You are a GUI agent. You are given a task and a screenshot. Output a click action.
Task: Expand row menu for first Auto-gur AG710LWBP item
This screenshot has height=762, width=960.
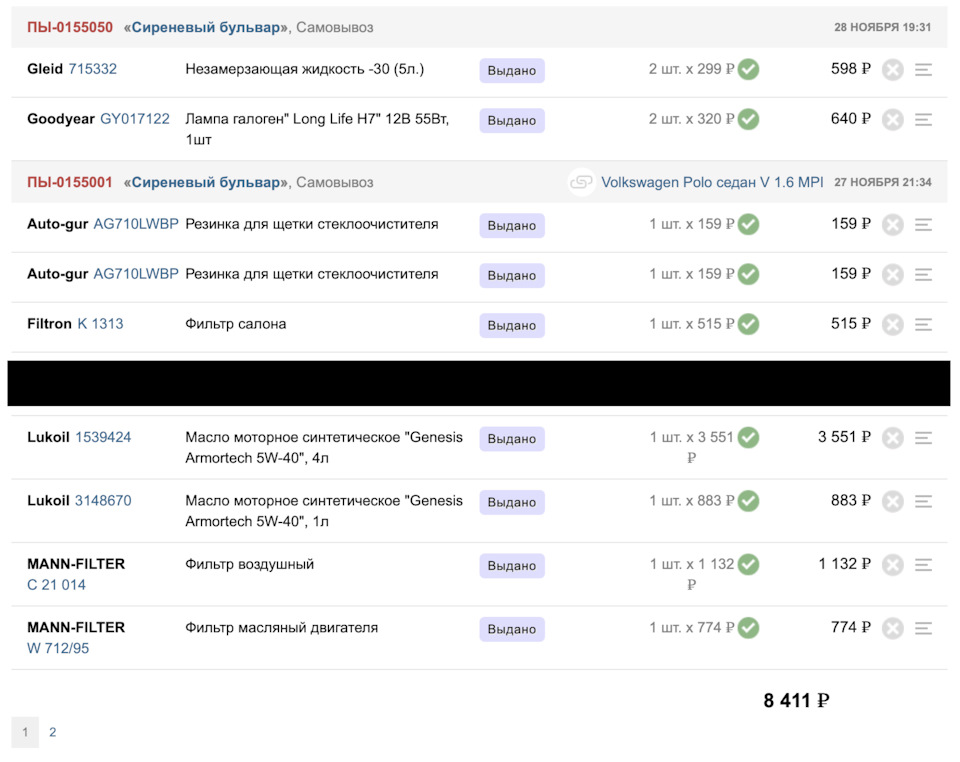[x=923, y=225]
